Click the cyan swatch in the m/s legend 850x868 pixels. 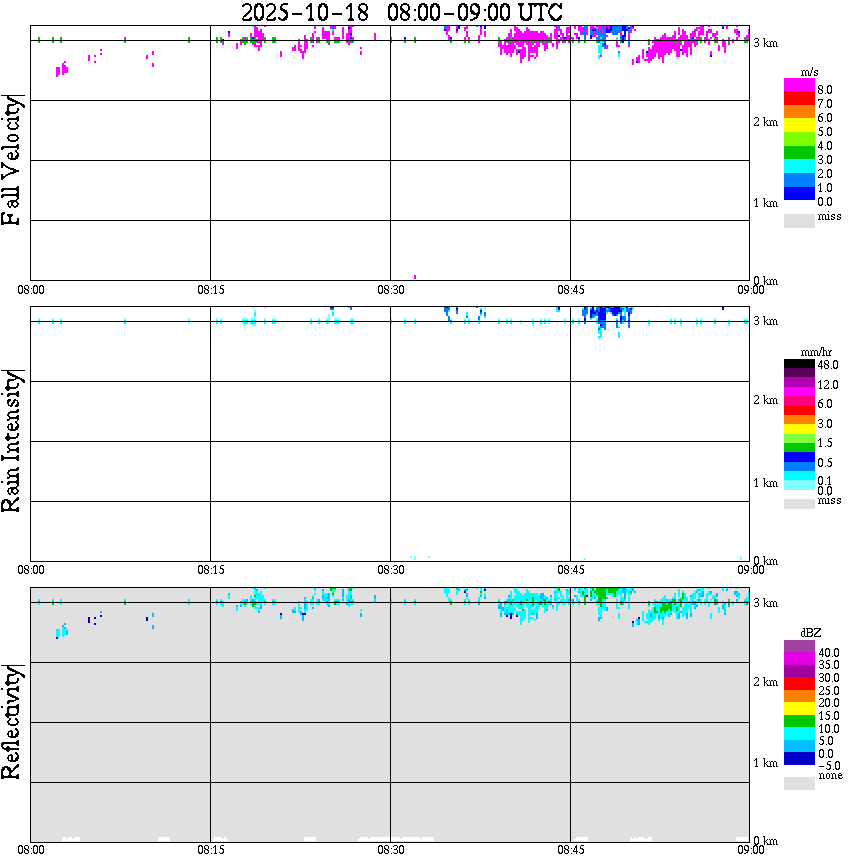799,166
